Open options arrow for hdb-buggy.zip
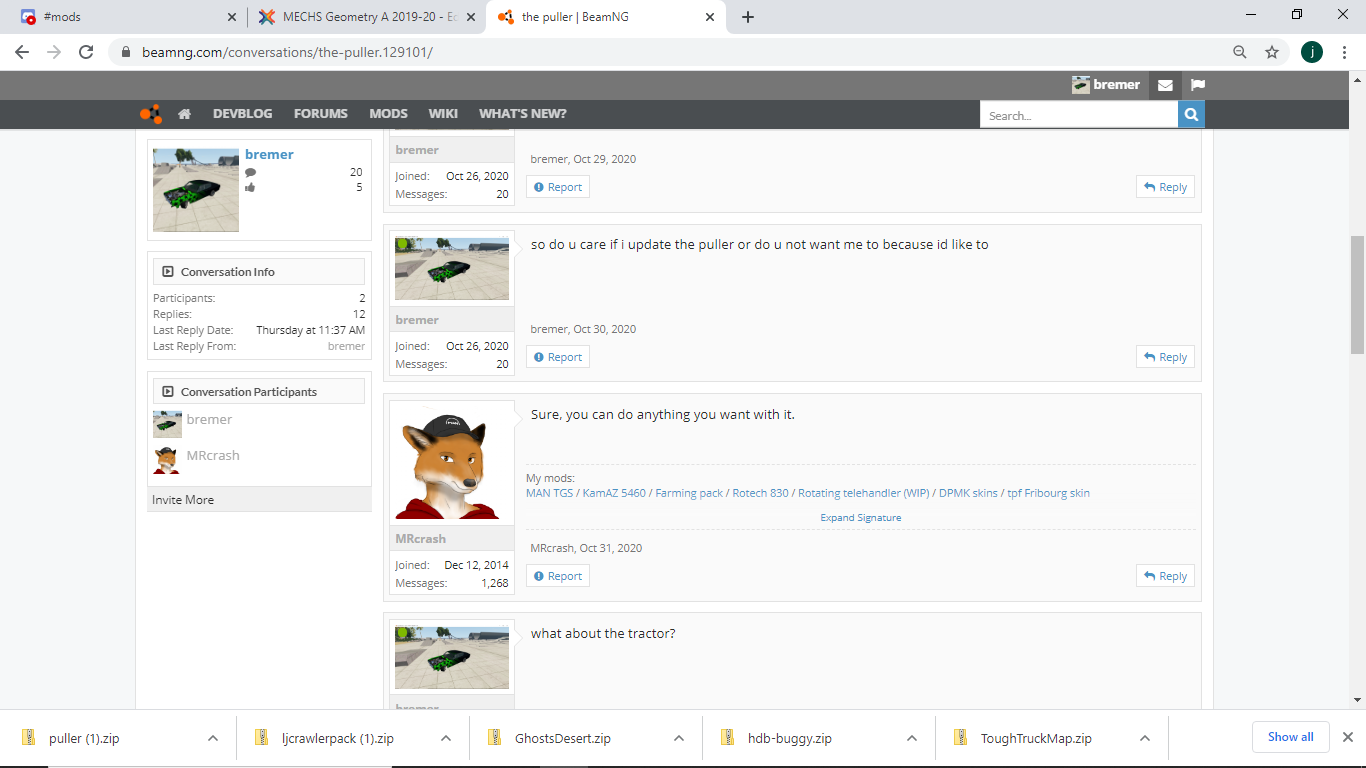 click(912, 738)
